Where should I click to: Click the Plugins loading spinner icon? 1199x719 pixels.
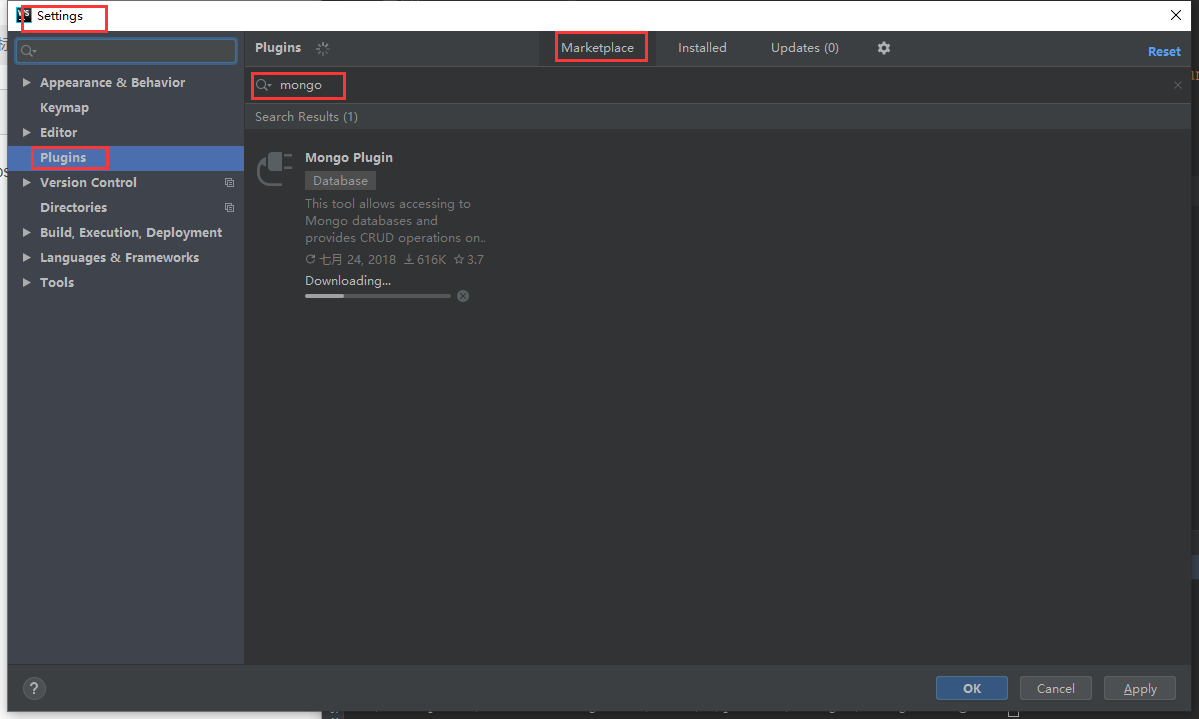[323, 48]
